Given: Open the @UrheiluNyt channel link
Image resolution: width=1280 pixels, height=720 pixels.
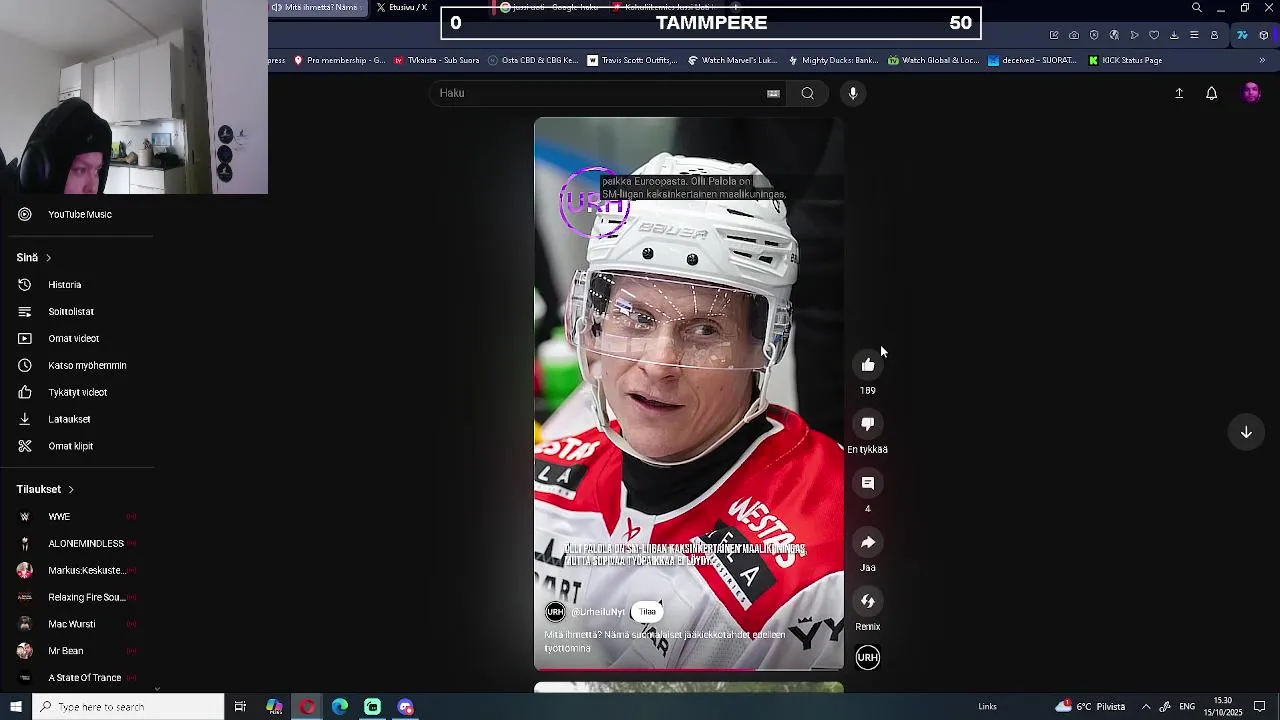Looking at the screenshot, I should 598,612.
